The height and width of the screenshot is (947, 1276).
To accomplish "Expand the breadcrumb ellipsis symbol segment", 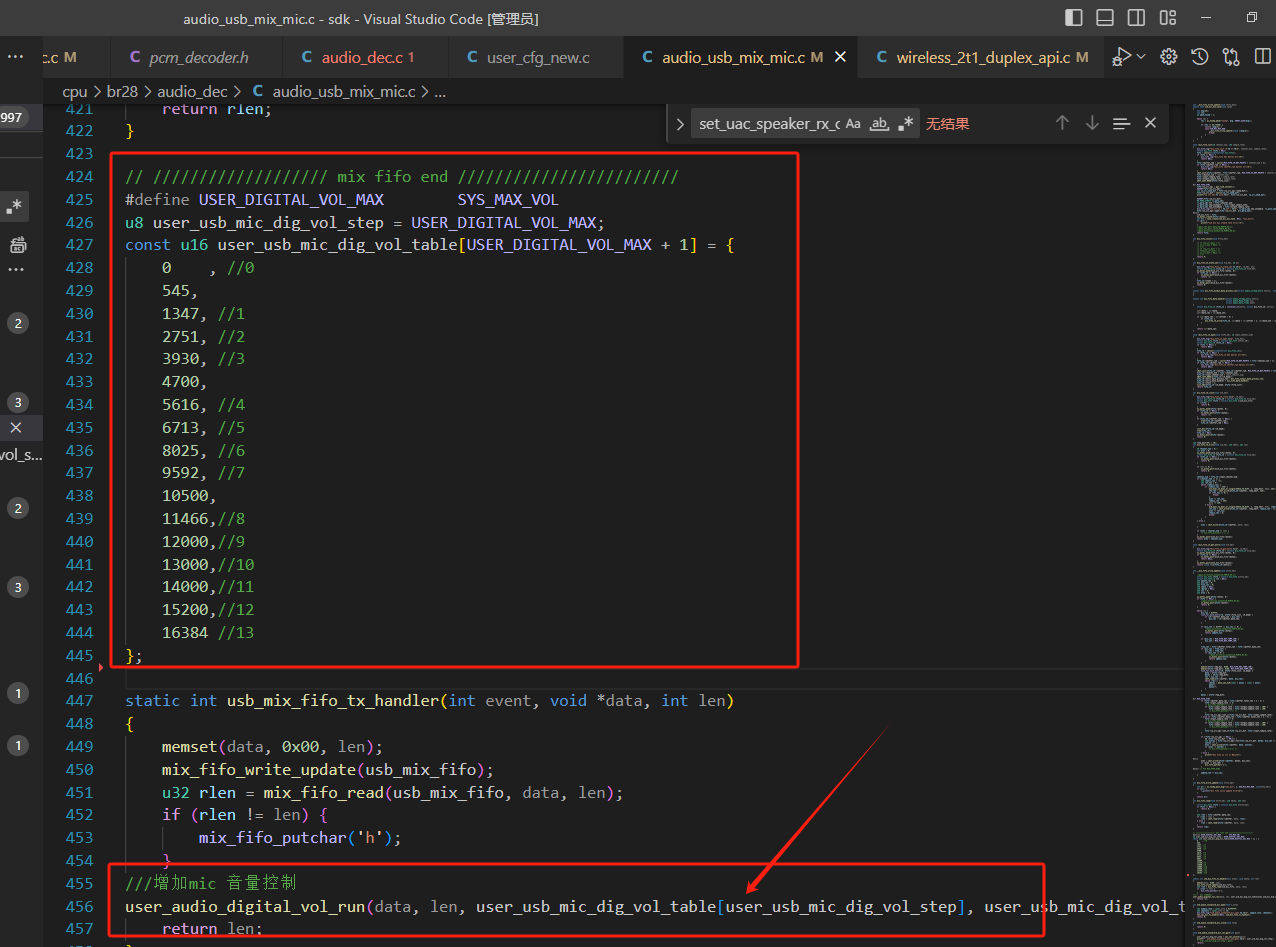I will [x=440, y=91].
